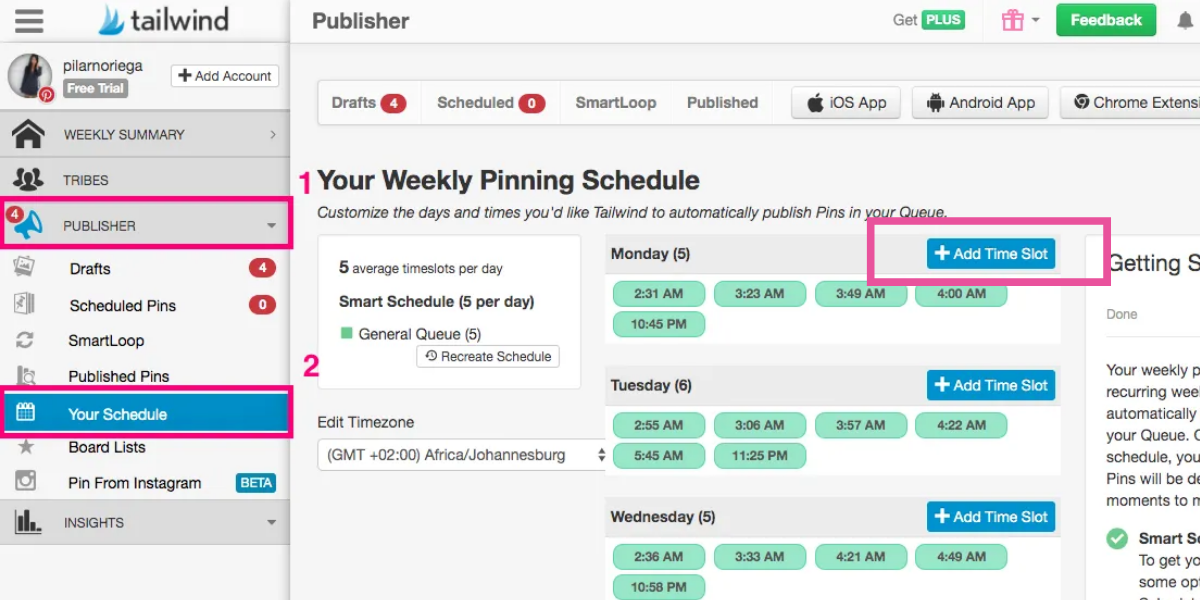Switch to the Drafts tab
1200x600 pixels.
pyautogui.click(x=367, y=103)
